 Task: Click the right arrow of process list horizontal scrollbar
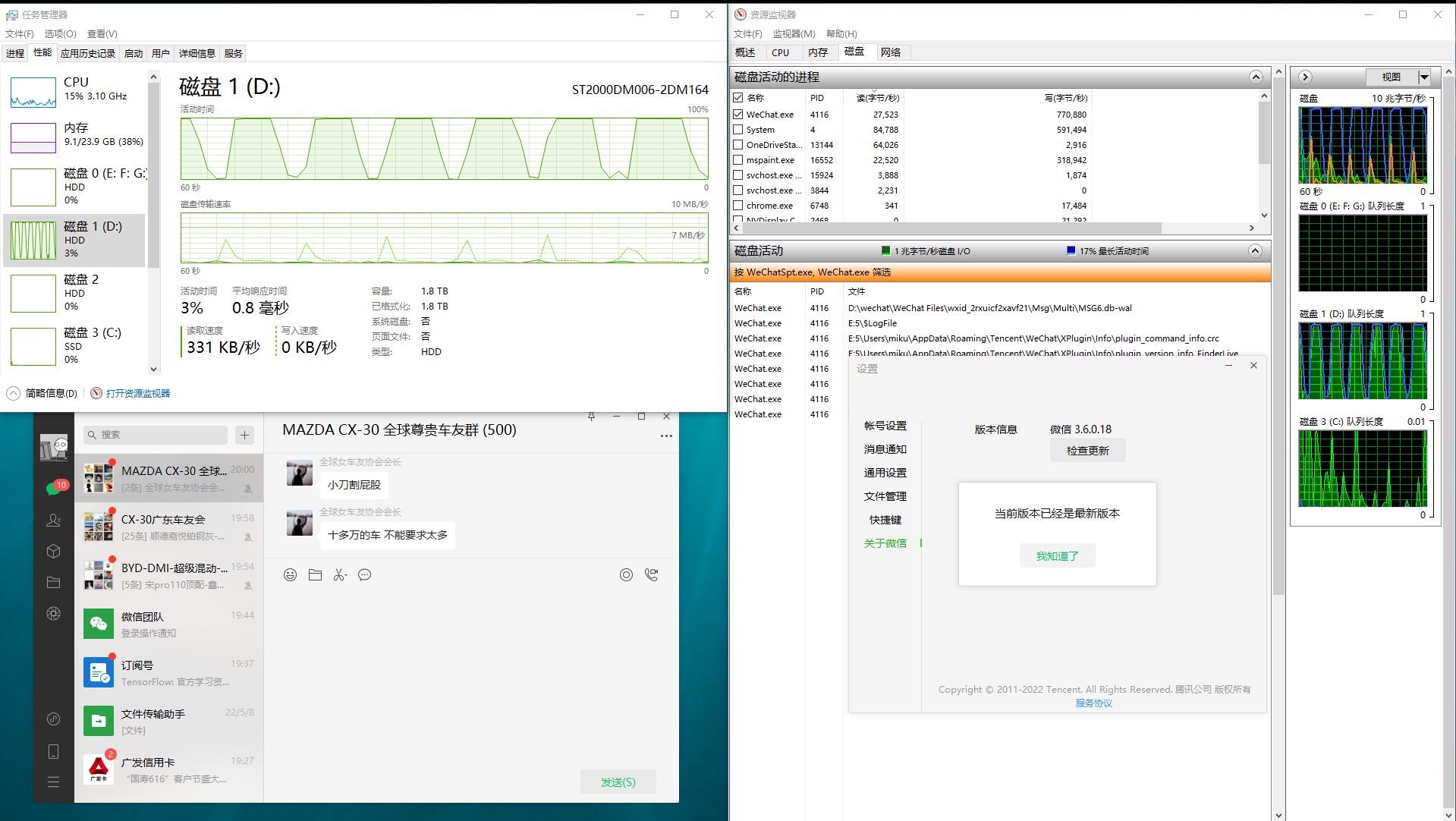pos(1252,228)
